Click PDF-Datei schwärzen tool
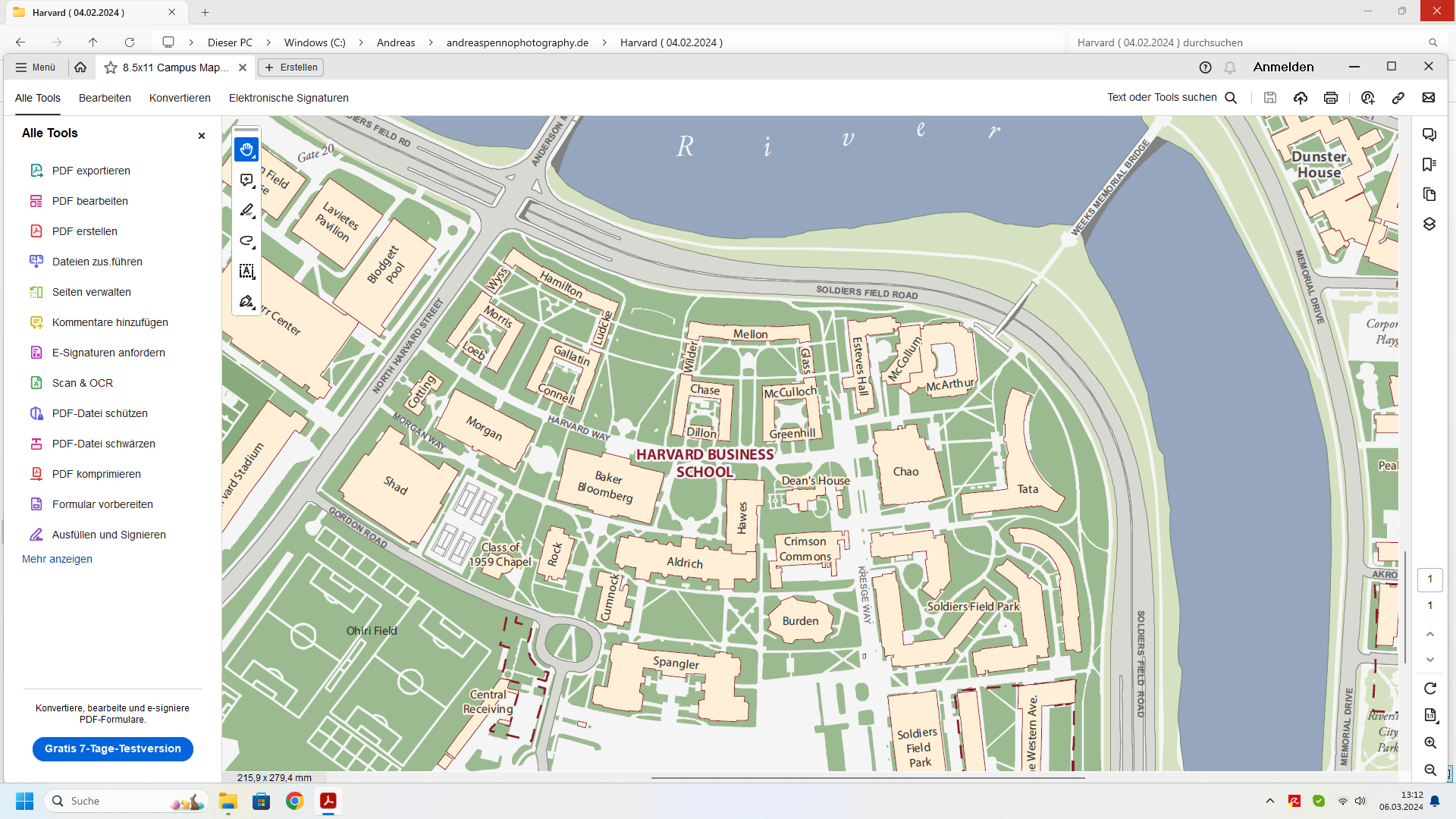 [103, 444]
